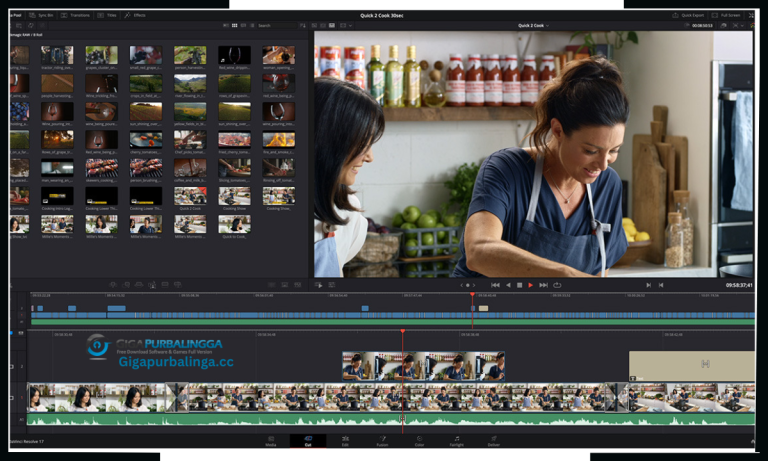Step one frame back with reverse button

click(507, 285)
